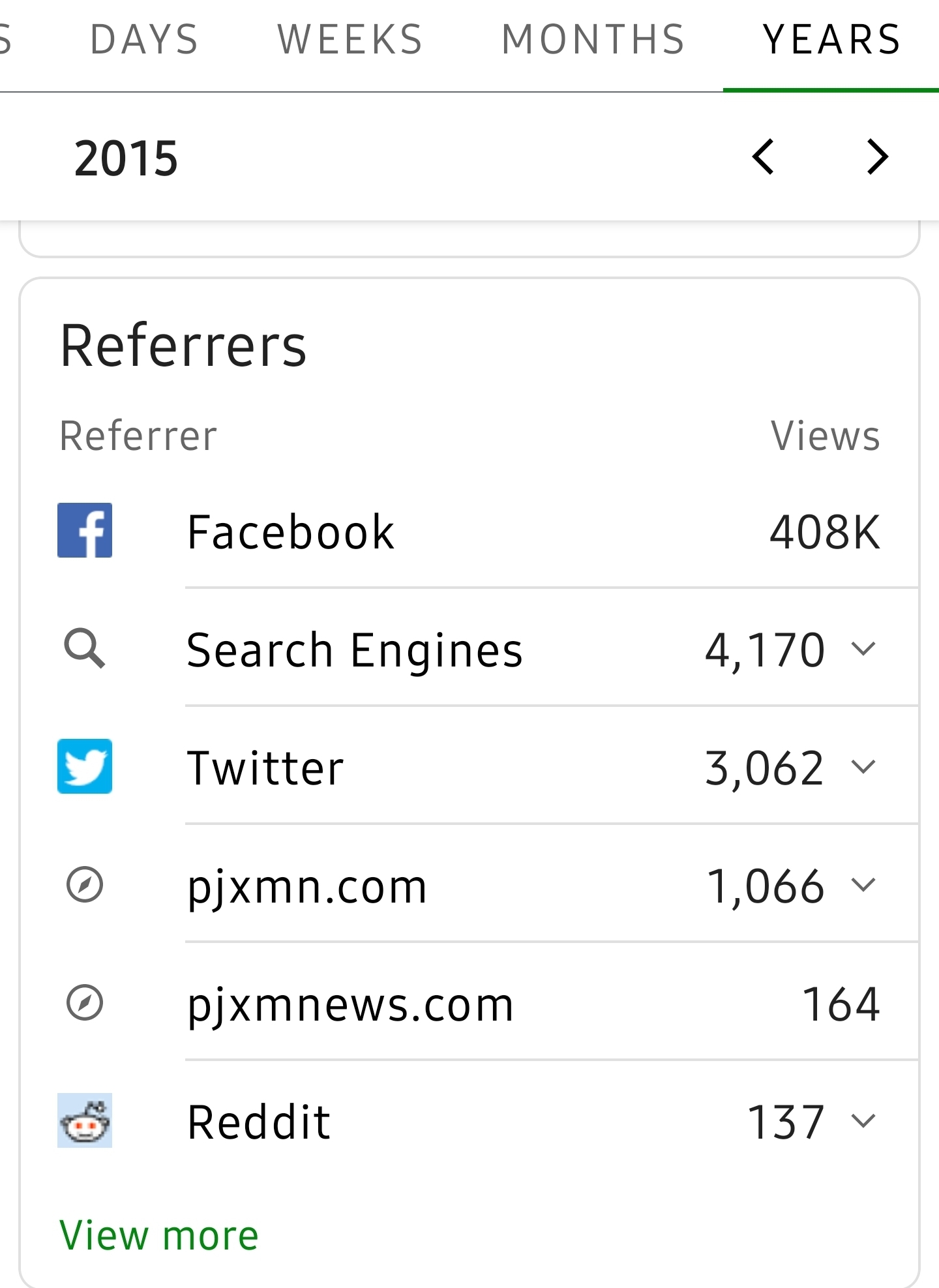This screenshot has width=939, height=1288.
Task: Click the Search Engines magnifier icon
Action: [85, 649]
